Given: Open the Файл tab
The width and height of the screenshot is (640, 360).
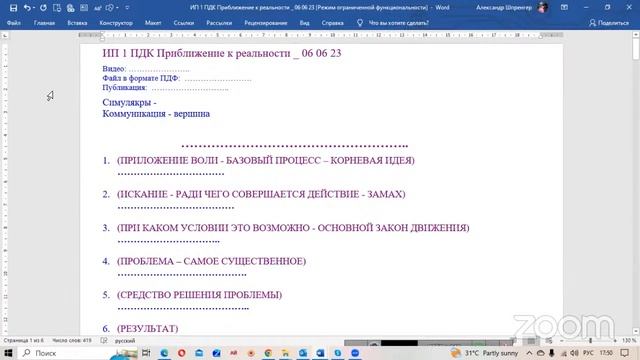Looking at the screenshot, I should click(x=13, y=23).
